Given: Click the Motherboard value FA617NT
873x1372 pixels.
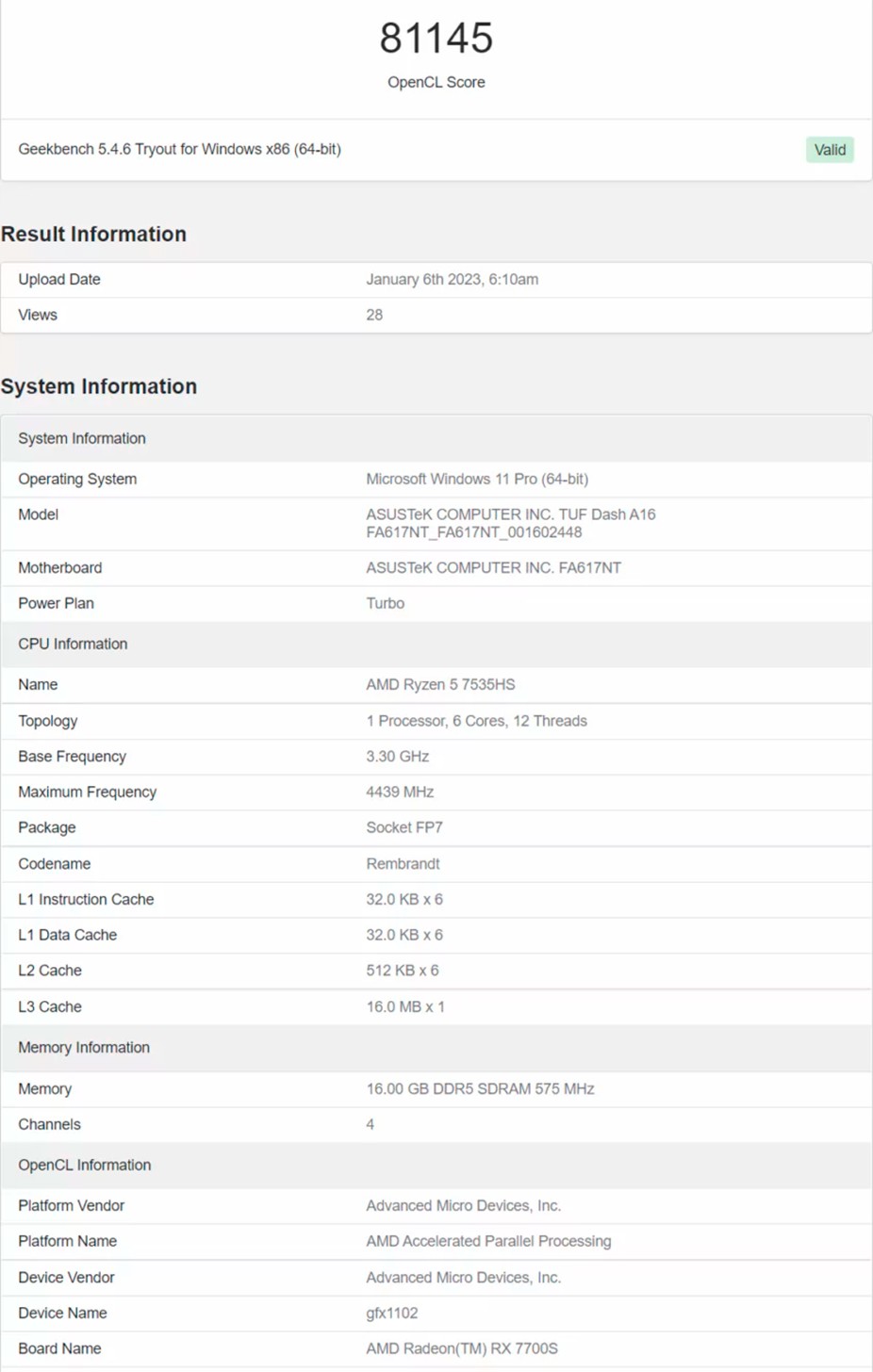Looking at the screenshot, I should pos(494,567).
